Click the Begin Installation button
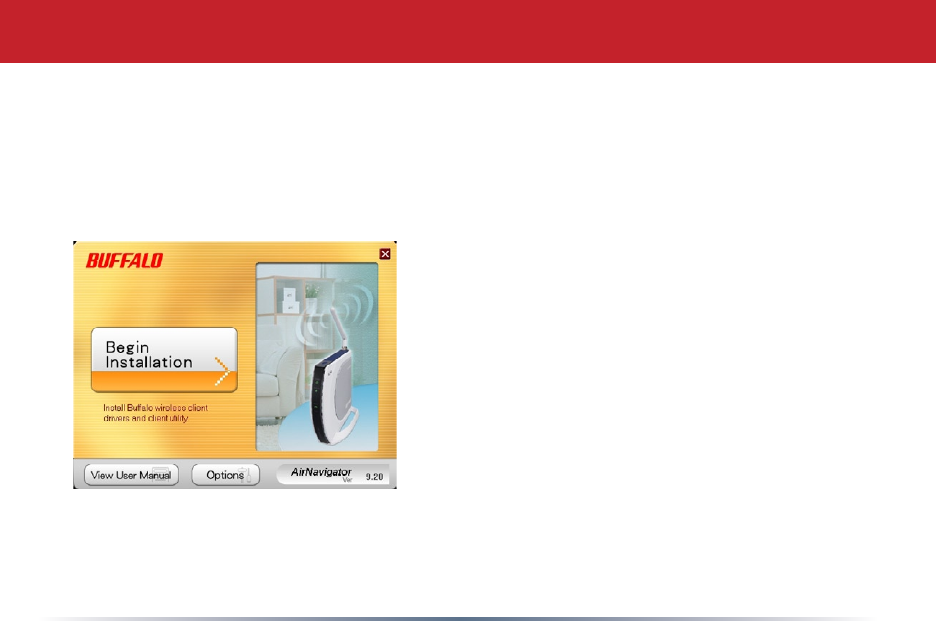 pyautogui.click(x=164, y=359)
